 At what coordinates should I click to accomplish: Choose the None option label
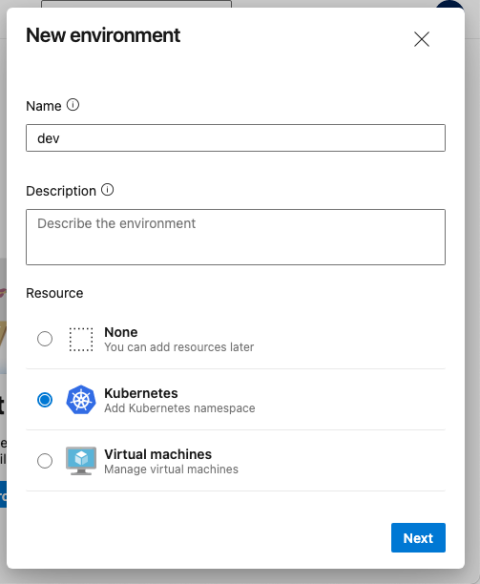click(121, 332)
